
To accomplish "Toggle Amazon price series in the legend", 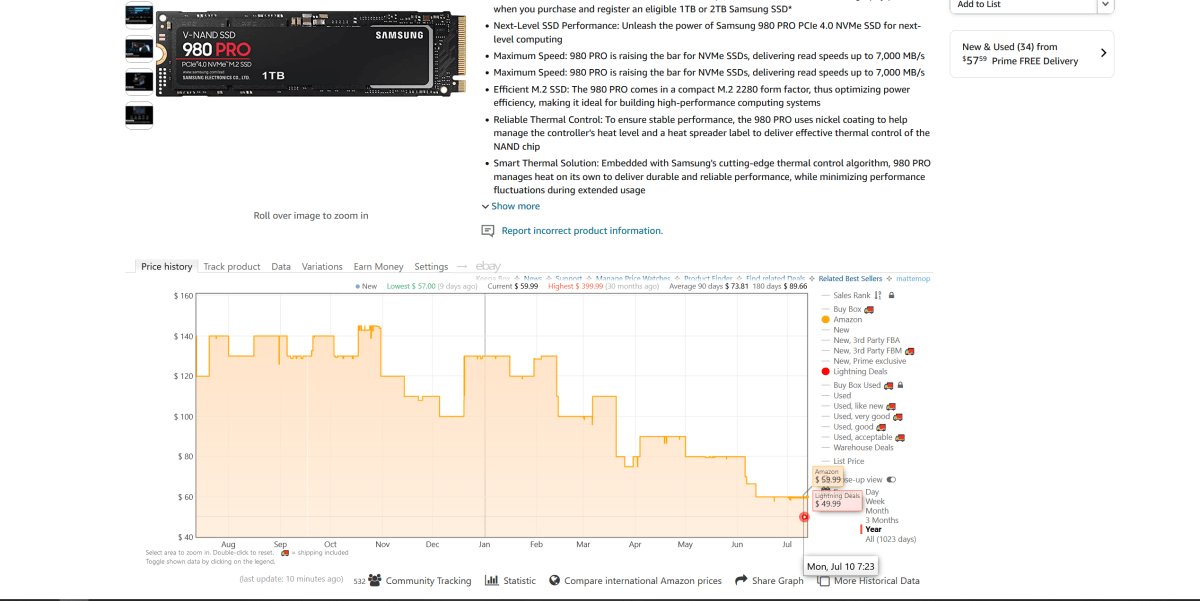I will coord(841,320).
